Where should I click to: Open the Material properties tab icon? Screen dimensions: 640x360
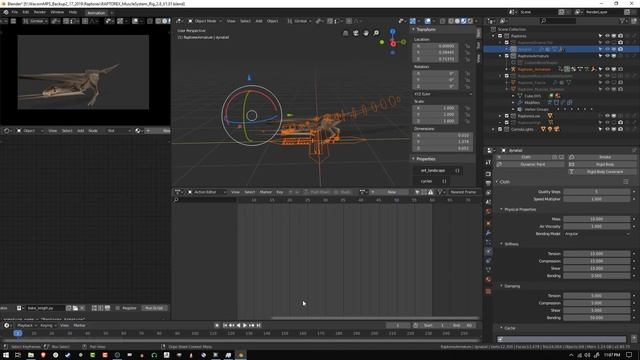(x=488, y=280)
